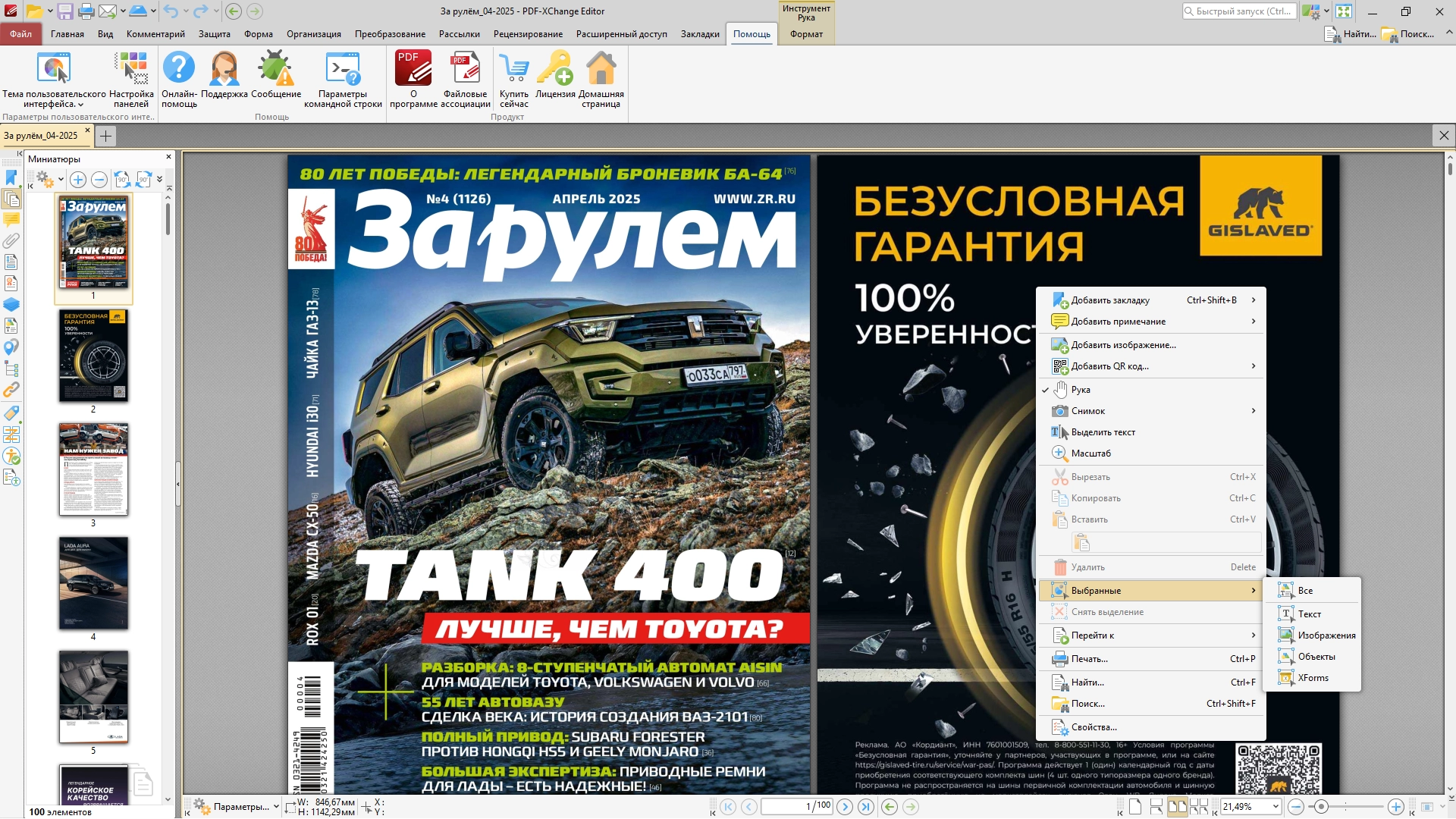Click the Online Help icon
The height and width of the screenshot is (819, 1456).
[x=179, y=69]
